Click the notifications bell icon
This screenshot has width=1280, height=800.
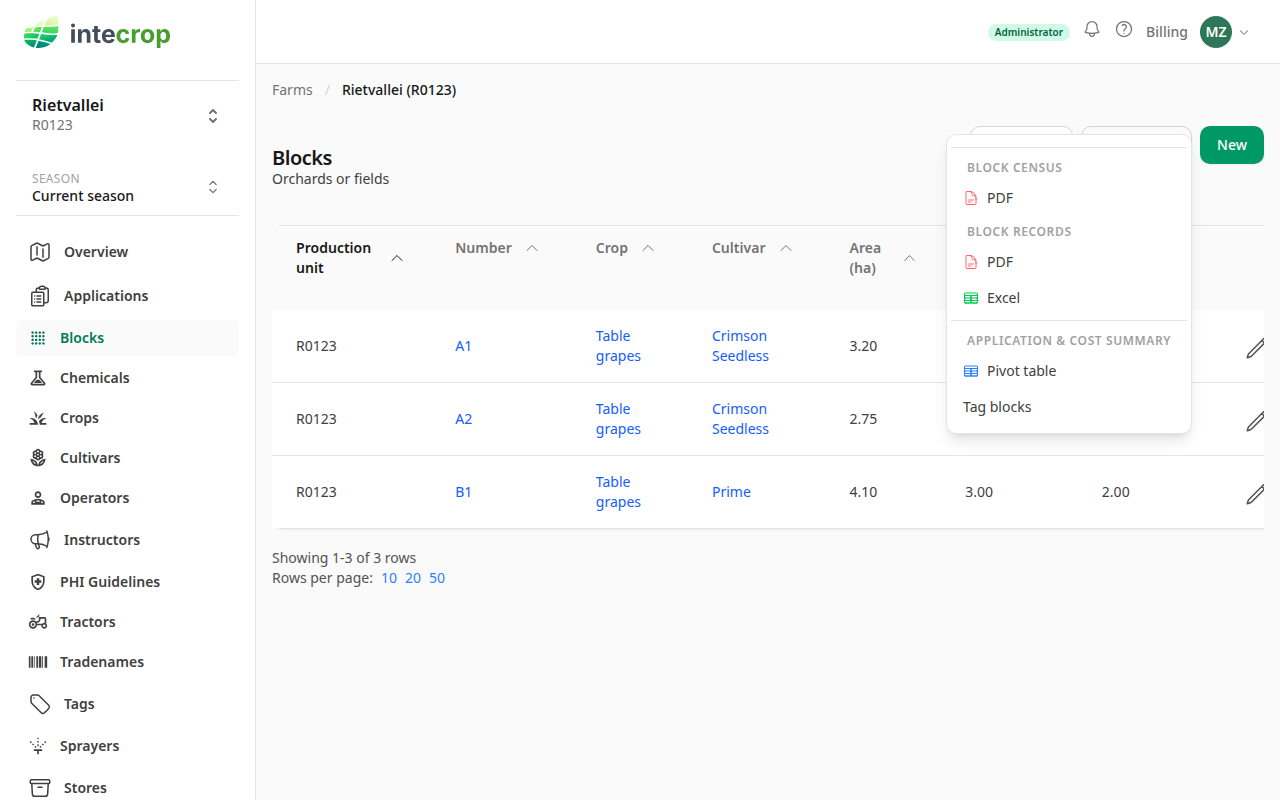[x=1092, y=30]
